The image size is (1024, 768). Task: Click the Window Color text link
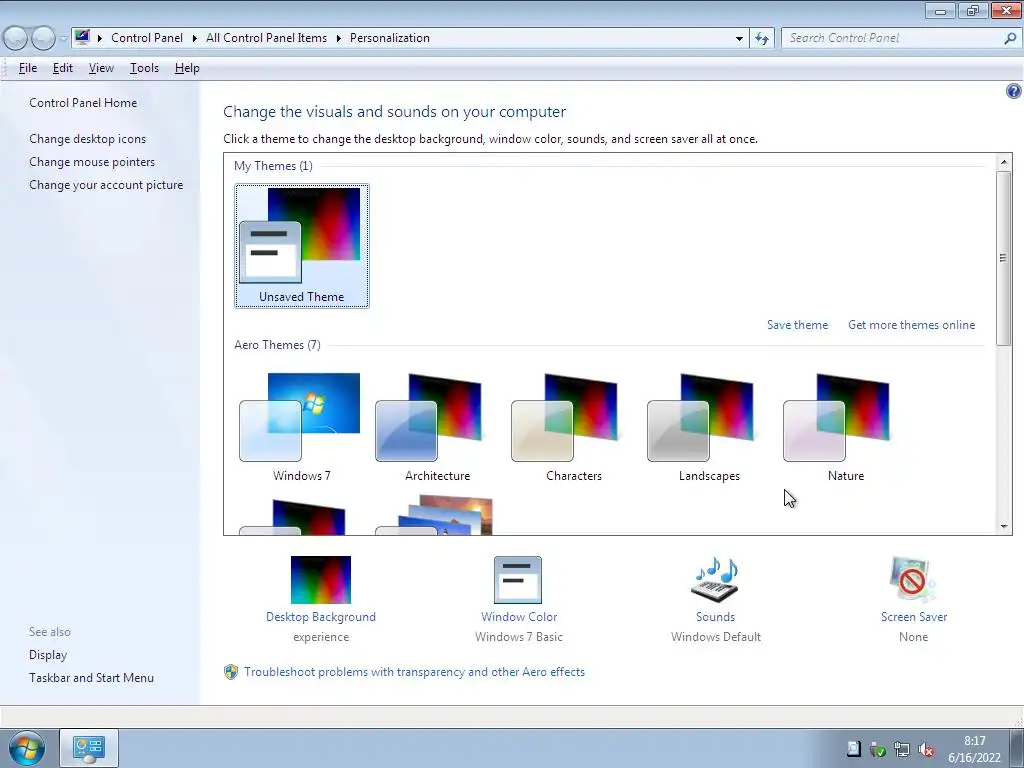click(519, 616)
